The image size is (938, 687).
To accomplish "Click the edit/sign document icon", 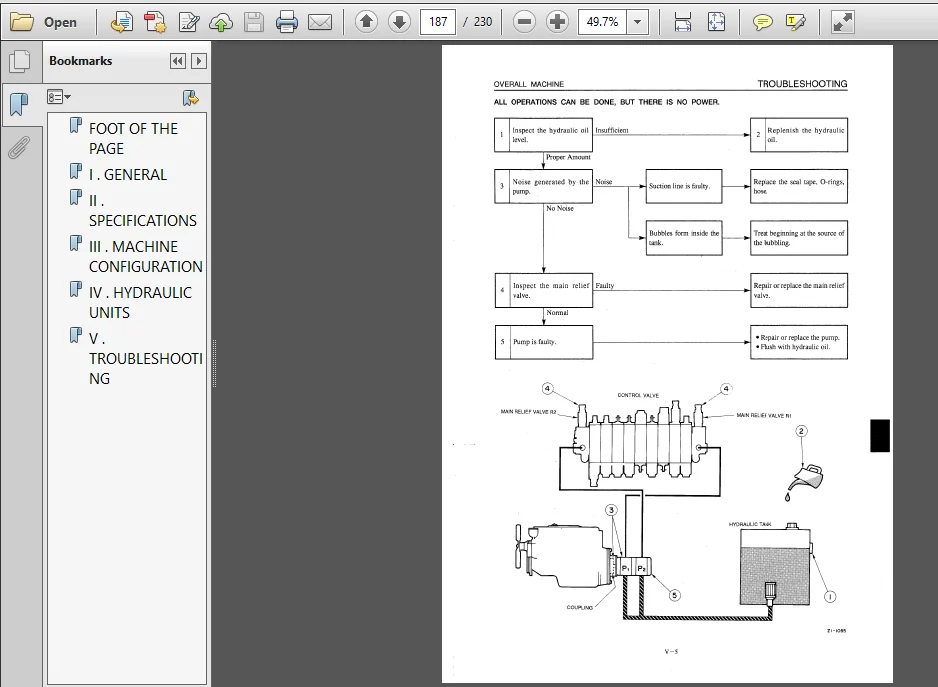I will point(188,22).
